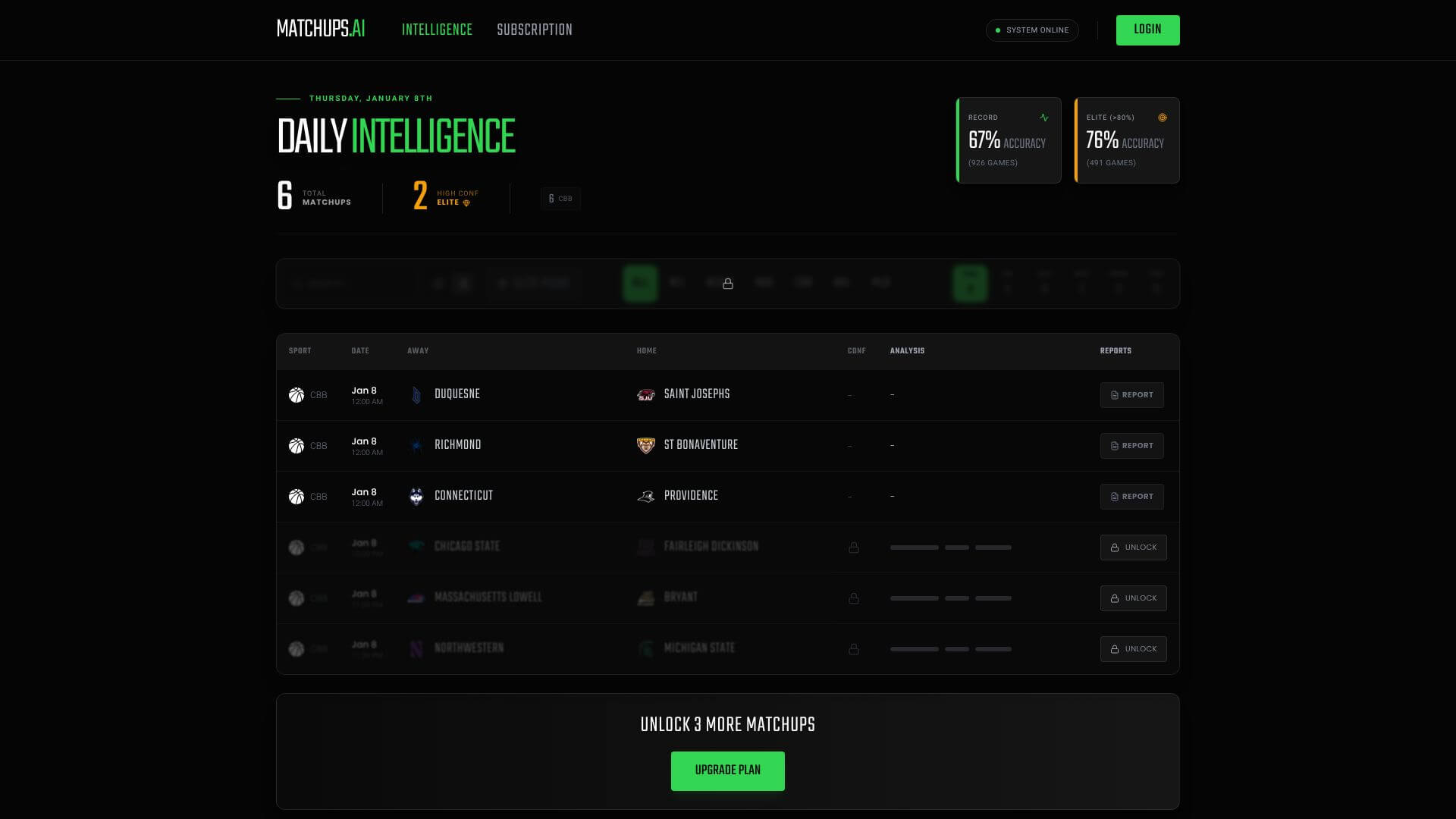Click the Matchups.AI logo
Image resolution: width=1456 pixels, height=819 pixels.
point(320,30)
